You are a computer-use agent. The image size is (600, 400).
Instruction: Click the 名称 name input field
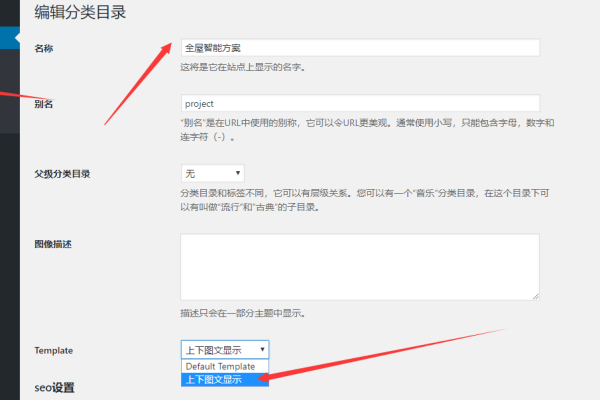[360, 47]
